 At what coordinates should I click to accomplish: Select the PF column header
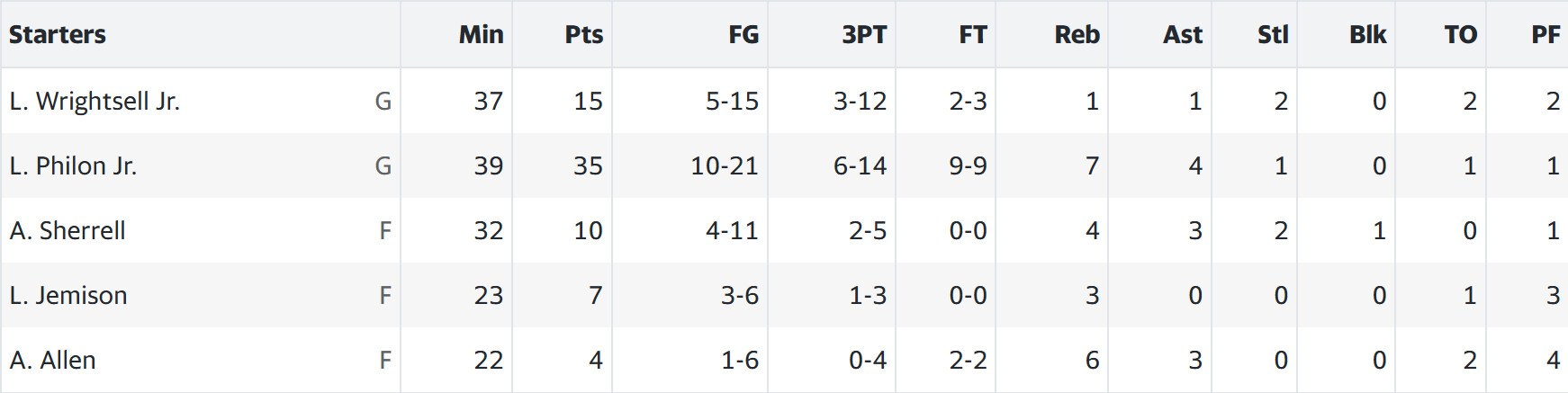coord(1545,34)
